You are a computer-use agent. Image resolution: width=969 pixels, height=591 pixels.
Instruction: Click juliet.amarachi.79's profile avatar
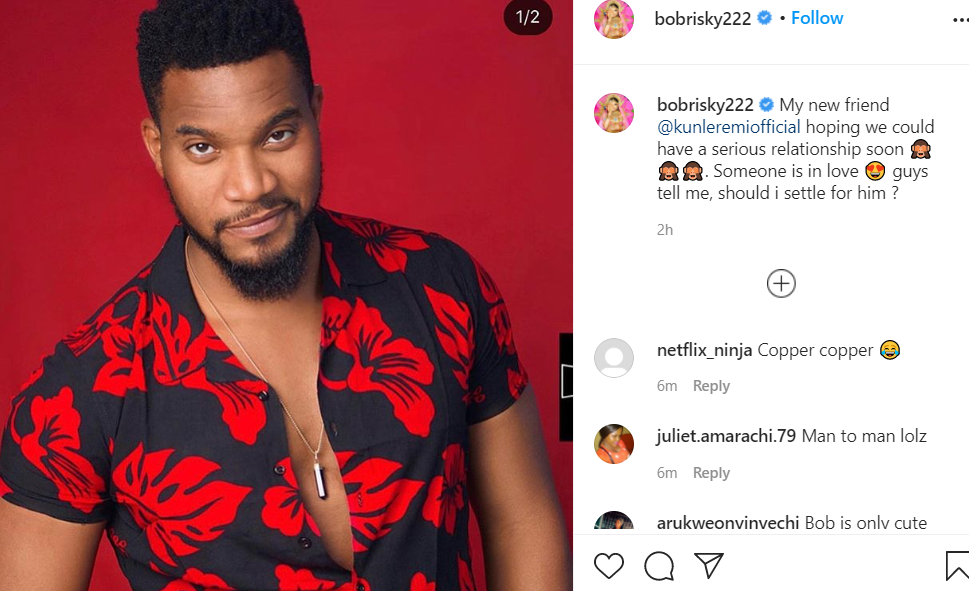pos(614,444)
